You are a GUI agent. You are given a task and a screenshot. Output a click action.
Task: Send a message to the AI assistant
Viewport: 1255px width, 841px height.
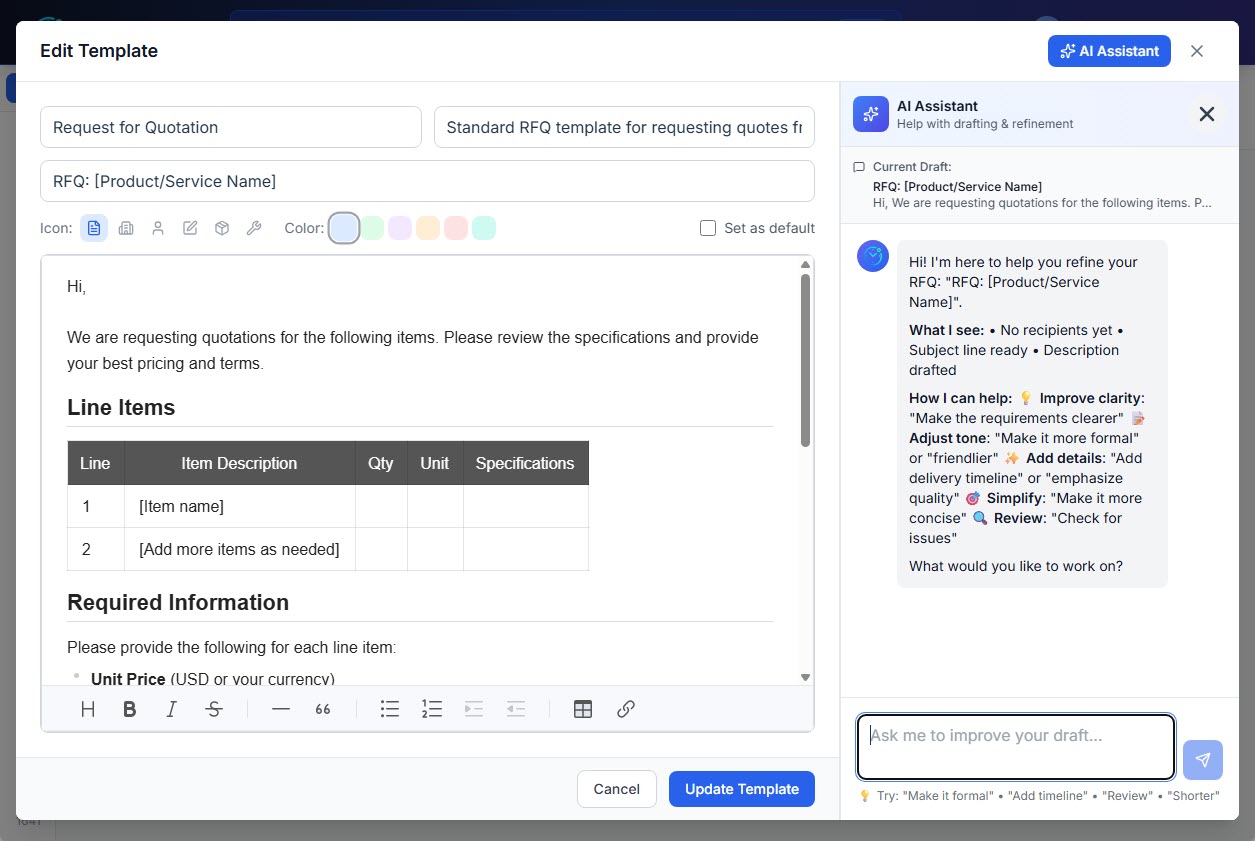click(x=1202, y=760)
